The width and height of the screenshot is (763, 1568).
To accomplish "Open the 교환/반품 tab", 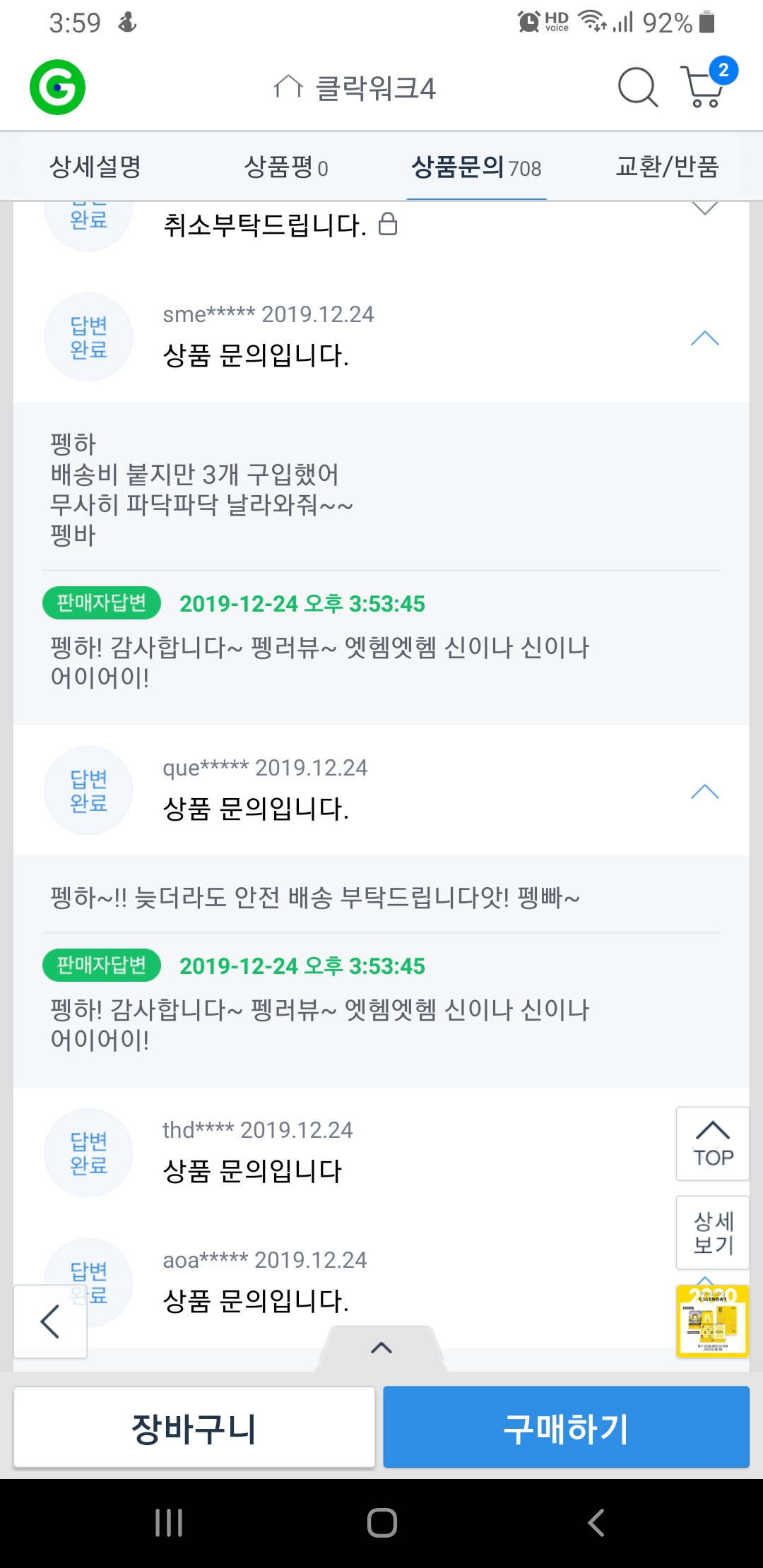I will tap(667, 167).
